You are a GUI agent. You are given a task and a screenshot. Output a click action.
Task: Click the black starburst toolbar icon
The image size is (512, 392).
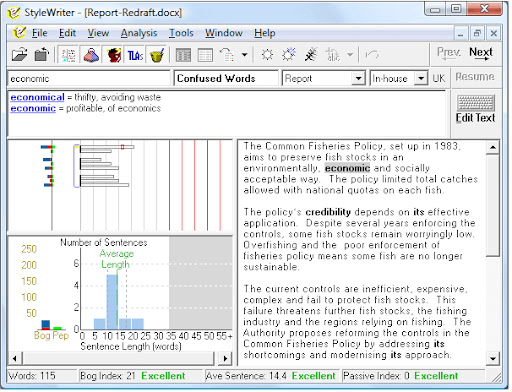coord(311,55)
